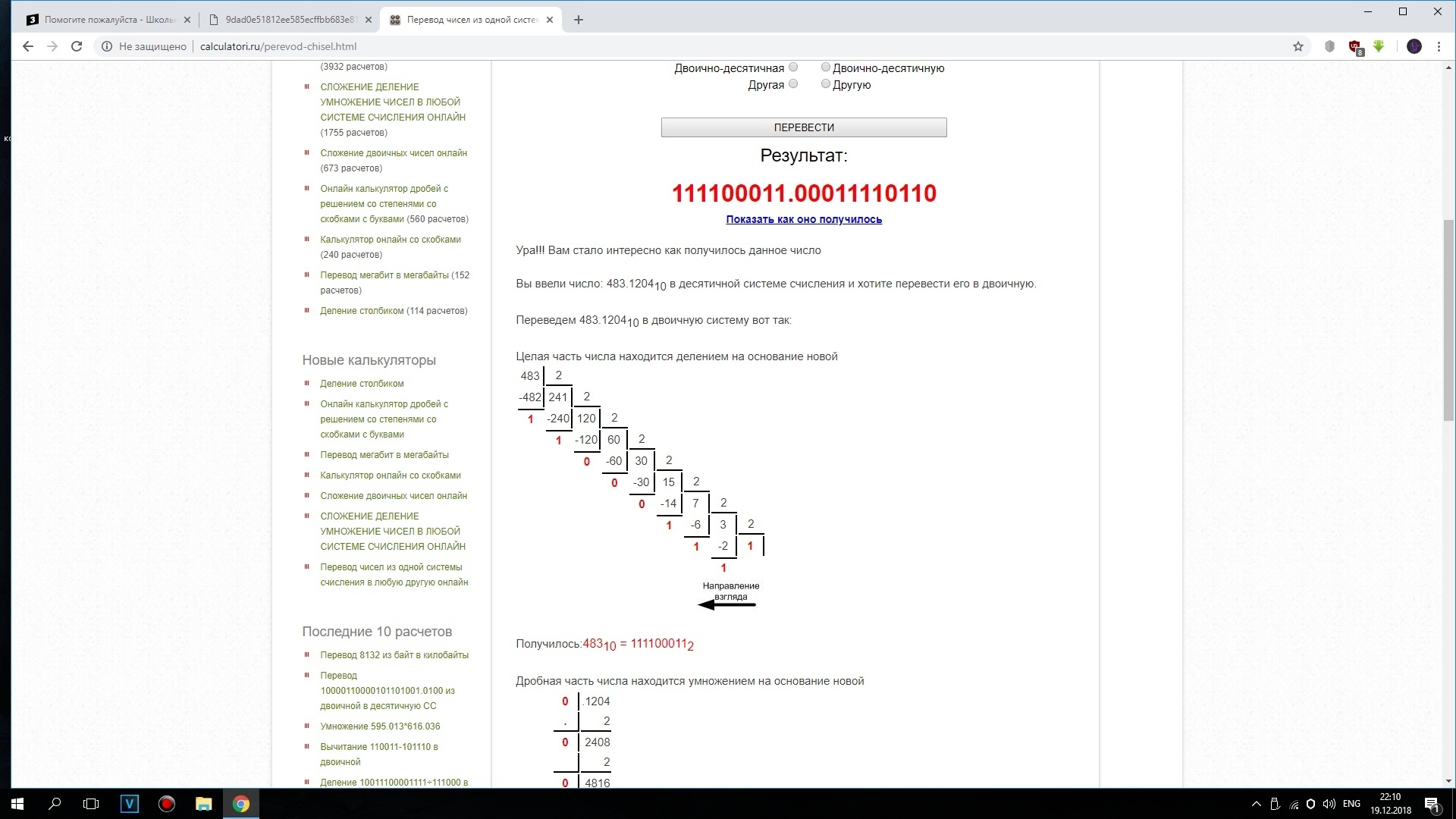The image size is (1456, 819).
Task: Go back with the browser back arrow
Action: tap(28, 46)
